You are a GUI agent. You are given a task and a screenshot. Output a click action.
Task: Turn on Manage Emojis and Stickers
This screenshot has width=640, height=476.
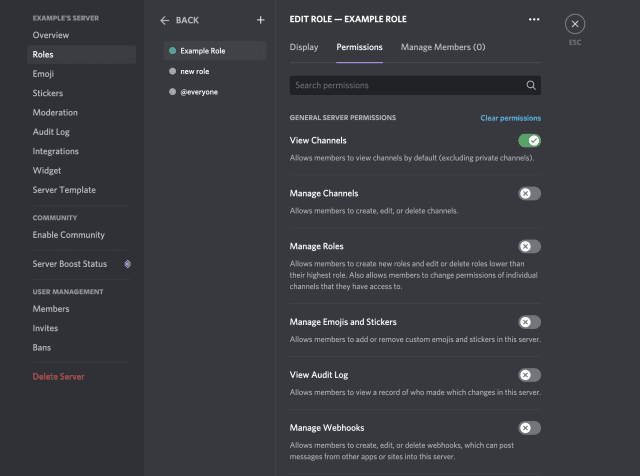click(x=529, y=322)
